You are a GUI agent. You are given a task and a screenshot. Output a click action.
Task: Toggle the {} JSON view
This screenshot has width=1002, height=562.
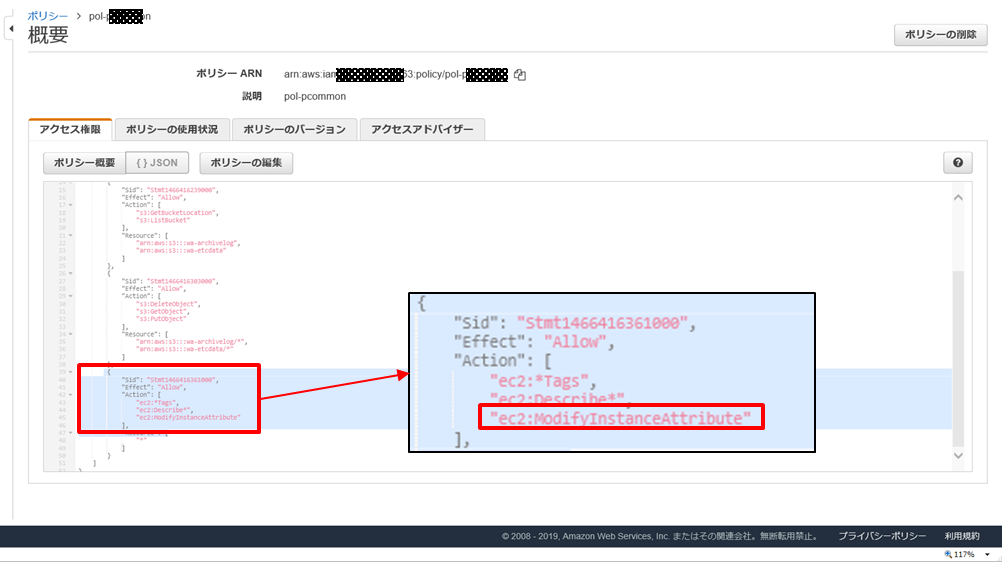click(x=157, y=163)
